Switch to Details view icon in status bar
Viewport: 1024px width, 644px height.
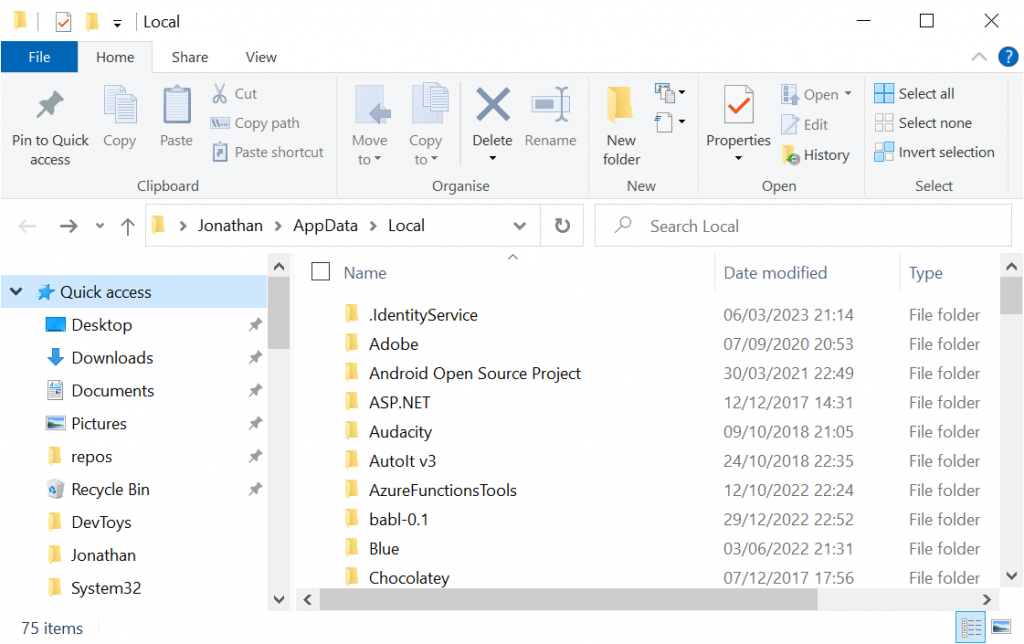click(970, 628)
